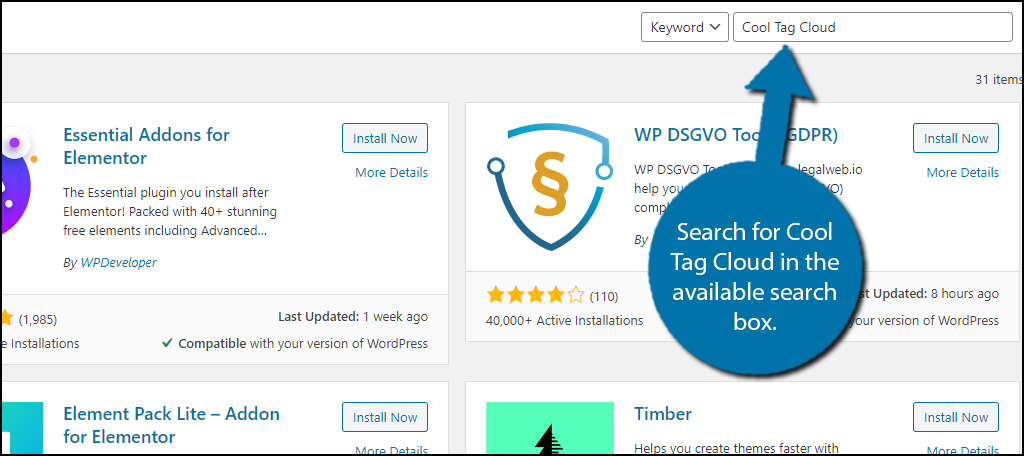1024x456 pixels.
Task: Open the Essential Addons for Elementor title link
Action: pos(146,146)
